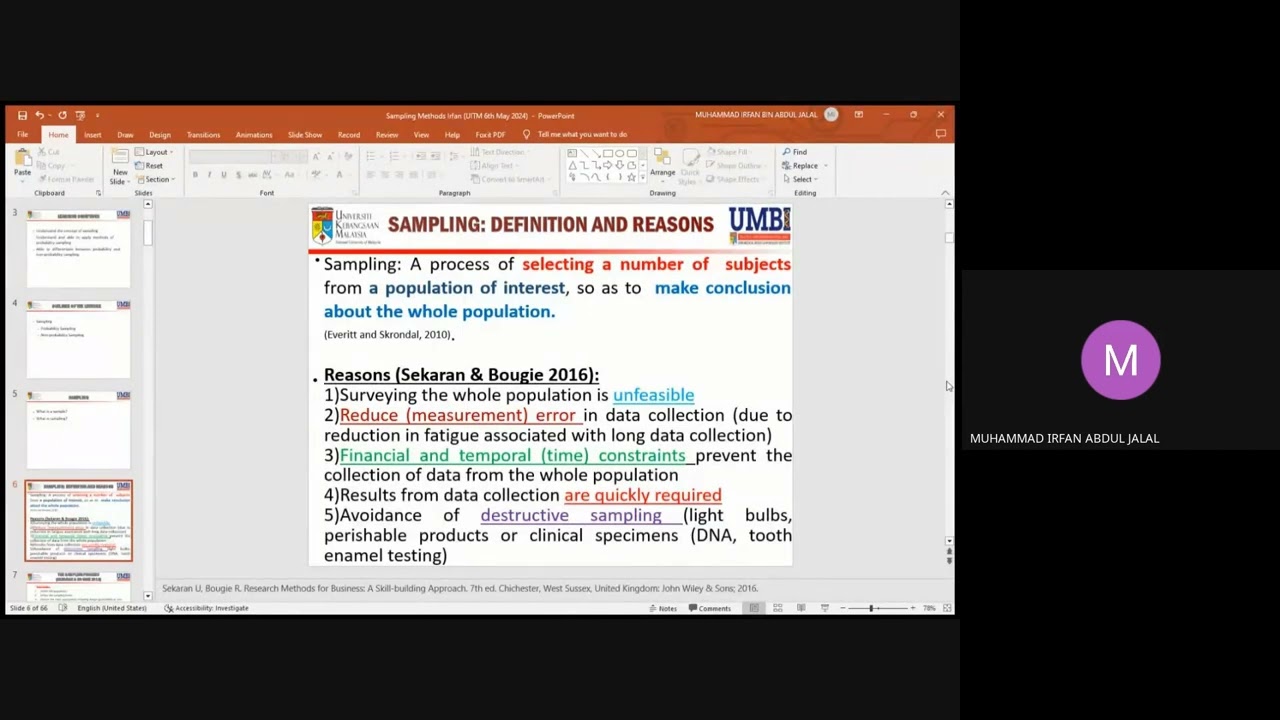Undo the last action
This screenshot has height=720, width=1280.
[39, 115]
